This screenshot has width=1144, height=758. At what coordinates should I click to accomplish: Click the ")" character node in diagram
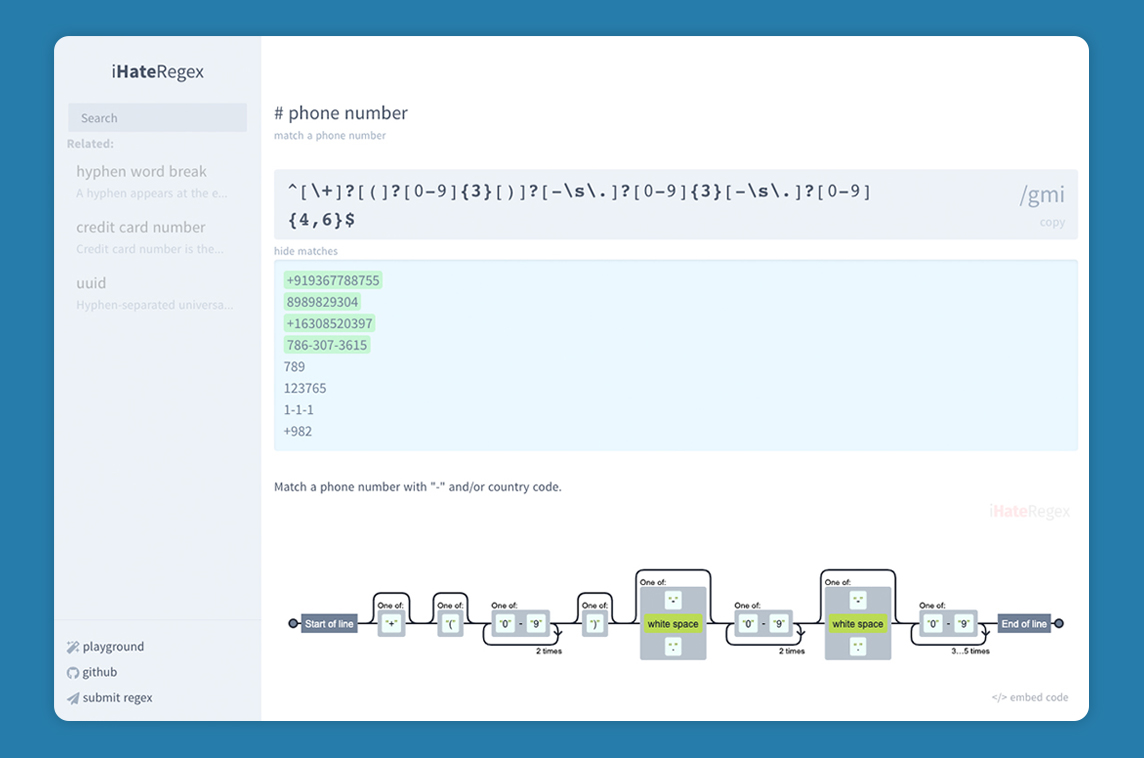[595, 624]
